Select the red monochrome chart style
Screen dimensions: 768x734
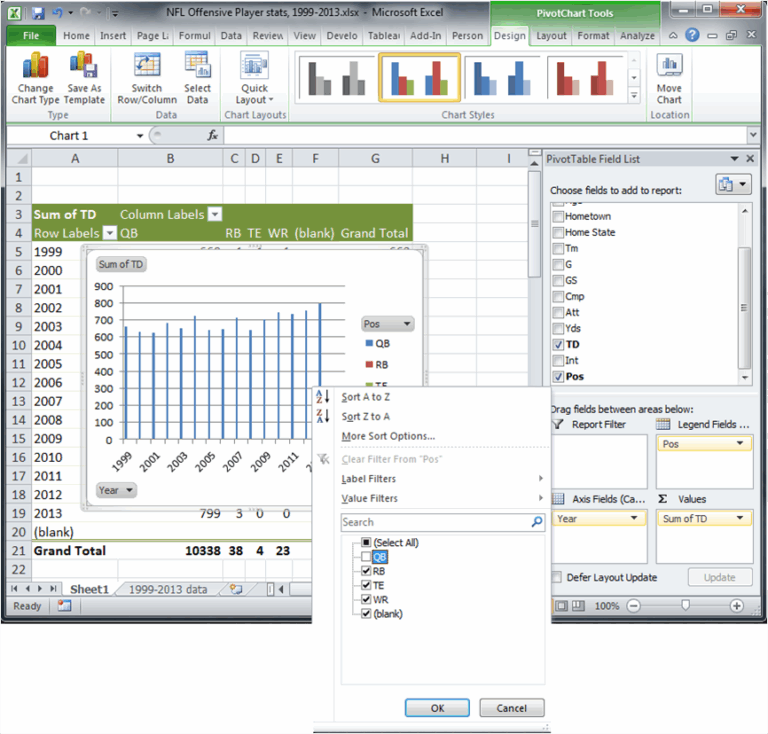coord(585,78)
